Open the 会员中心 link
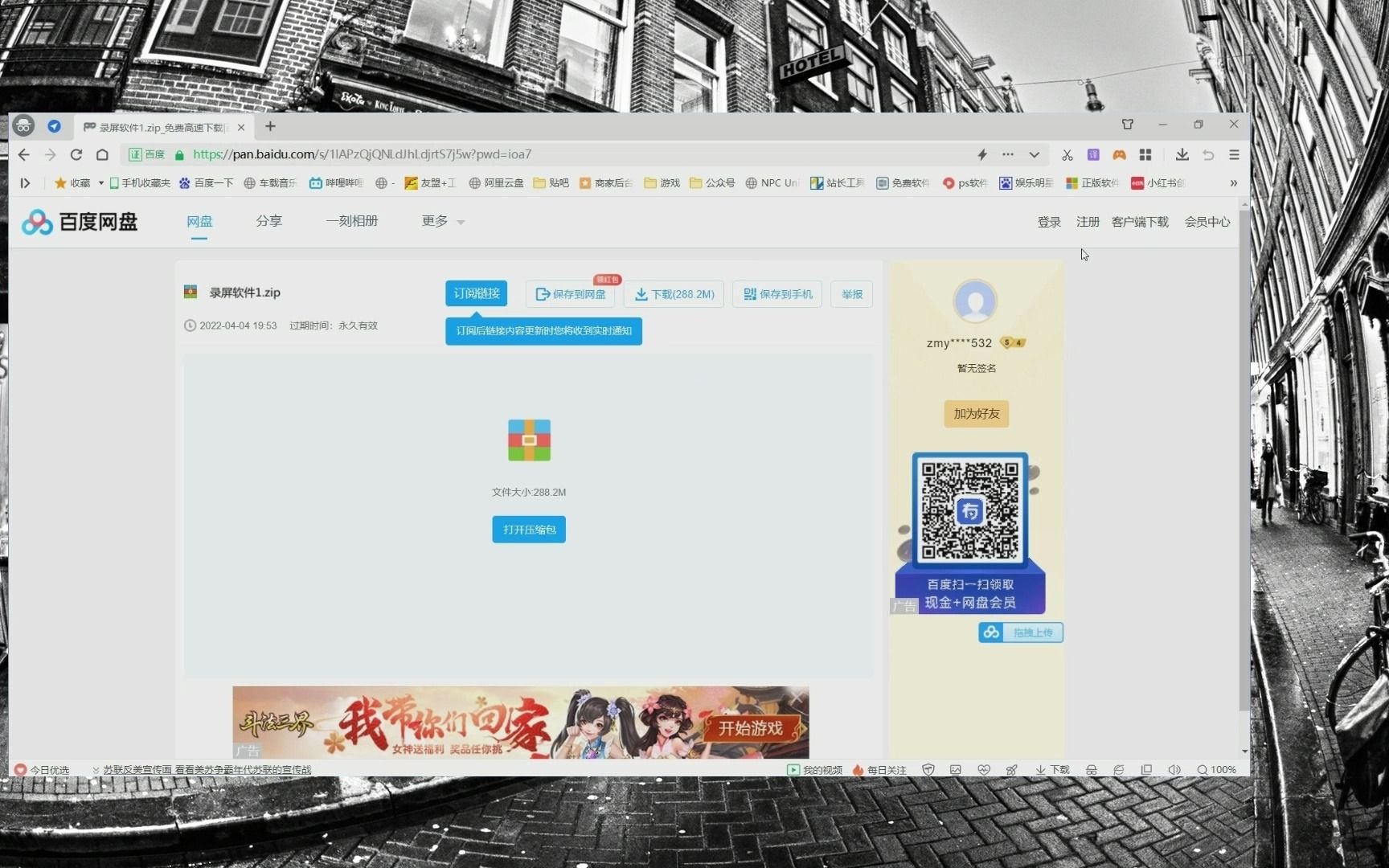This screenshot has width=1389, height=868. tap(1207, 222)
